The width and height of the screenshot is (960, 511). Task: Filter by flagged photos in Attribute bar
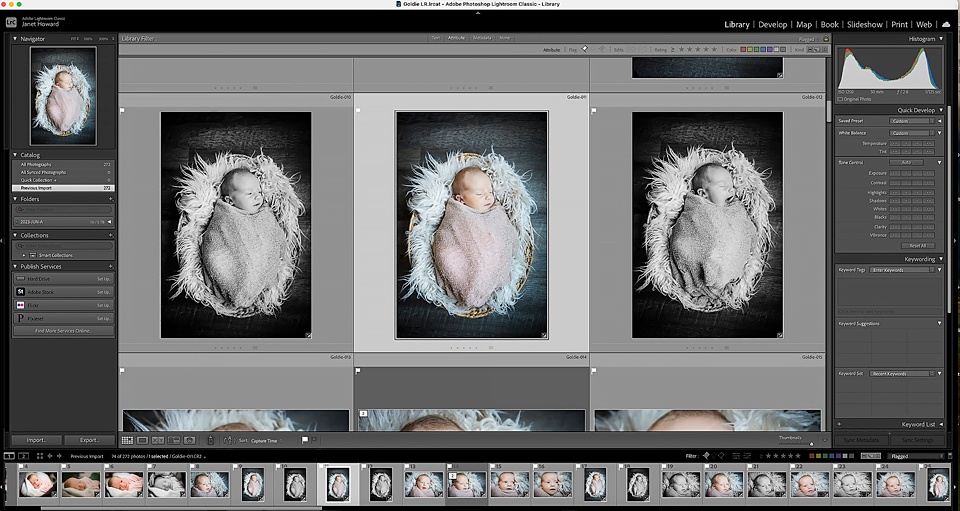pos(585,49)
